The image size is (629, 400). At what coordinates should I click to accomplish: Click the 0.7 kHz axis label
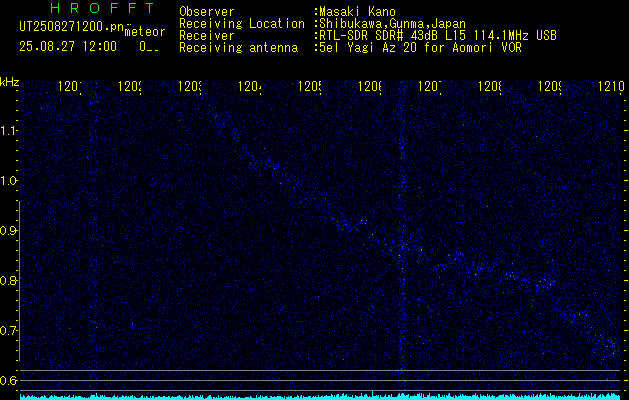click(x=8, y=331)
